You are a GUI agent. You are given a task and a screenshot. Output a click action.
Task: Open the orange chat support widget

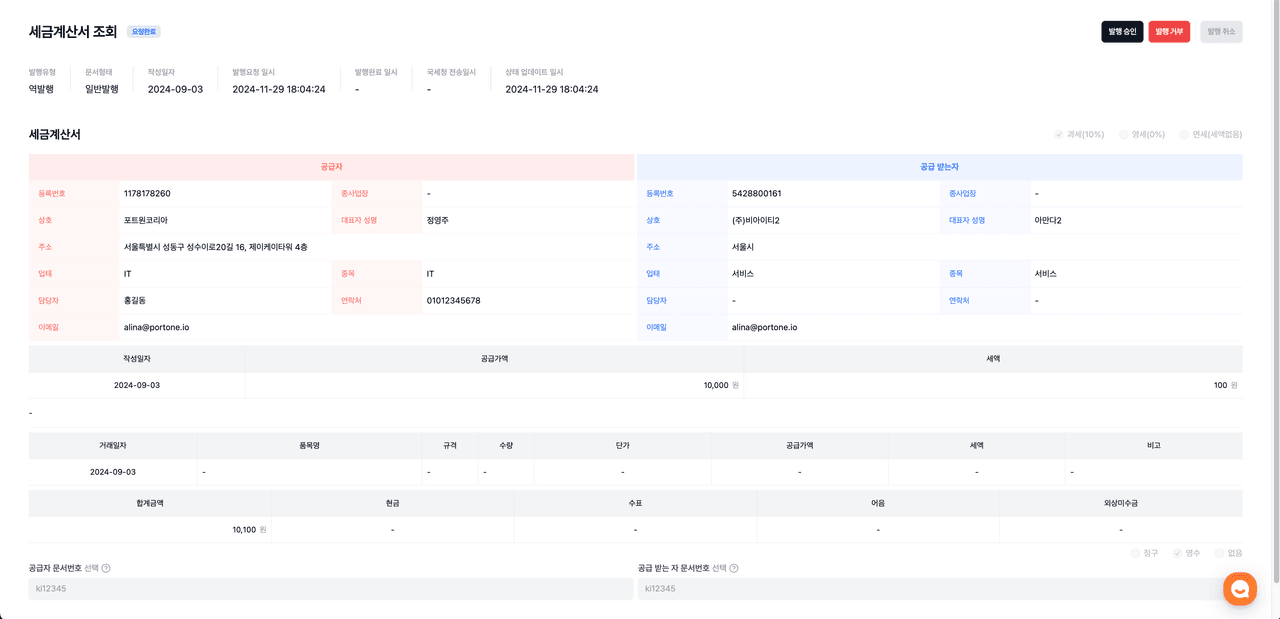[1240, 589]
